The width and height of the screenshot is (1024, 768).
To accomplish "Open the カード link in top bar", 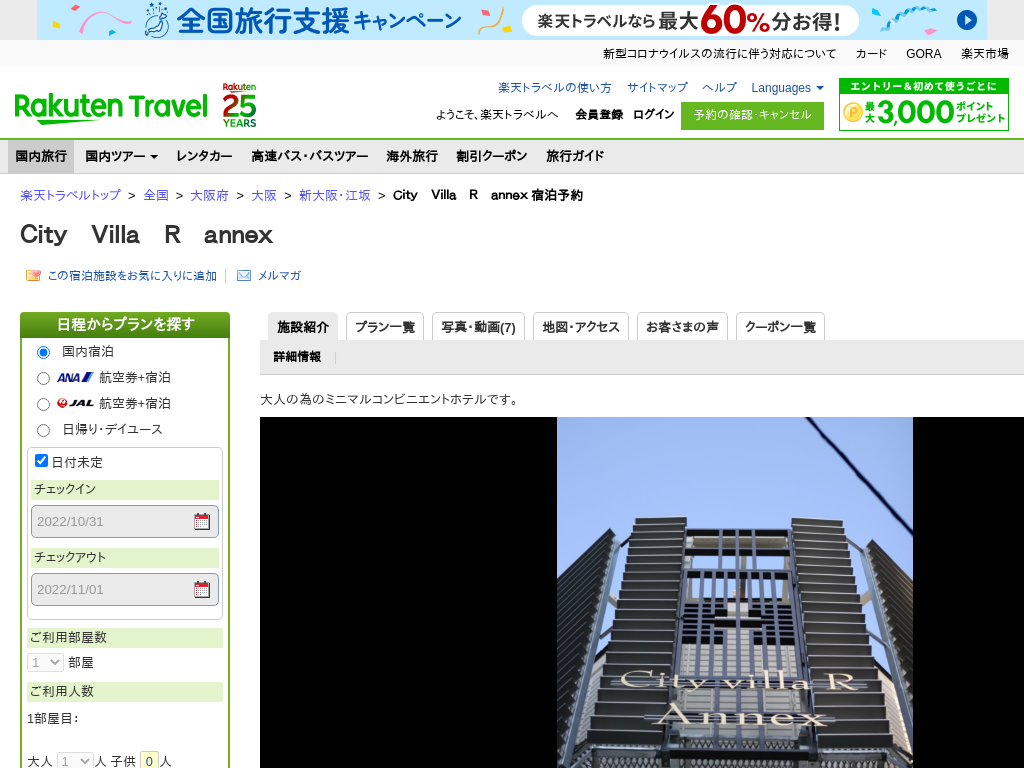I will [x=871, y=54].
